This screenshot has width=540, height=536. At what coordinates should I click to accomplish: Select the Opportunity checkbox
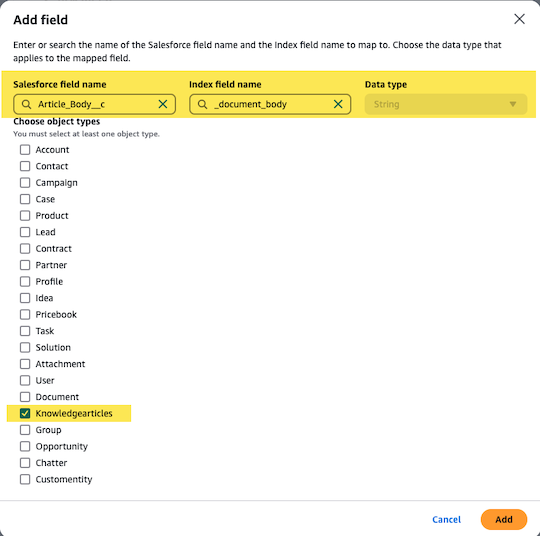25,446
